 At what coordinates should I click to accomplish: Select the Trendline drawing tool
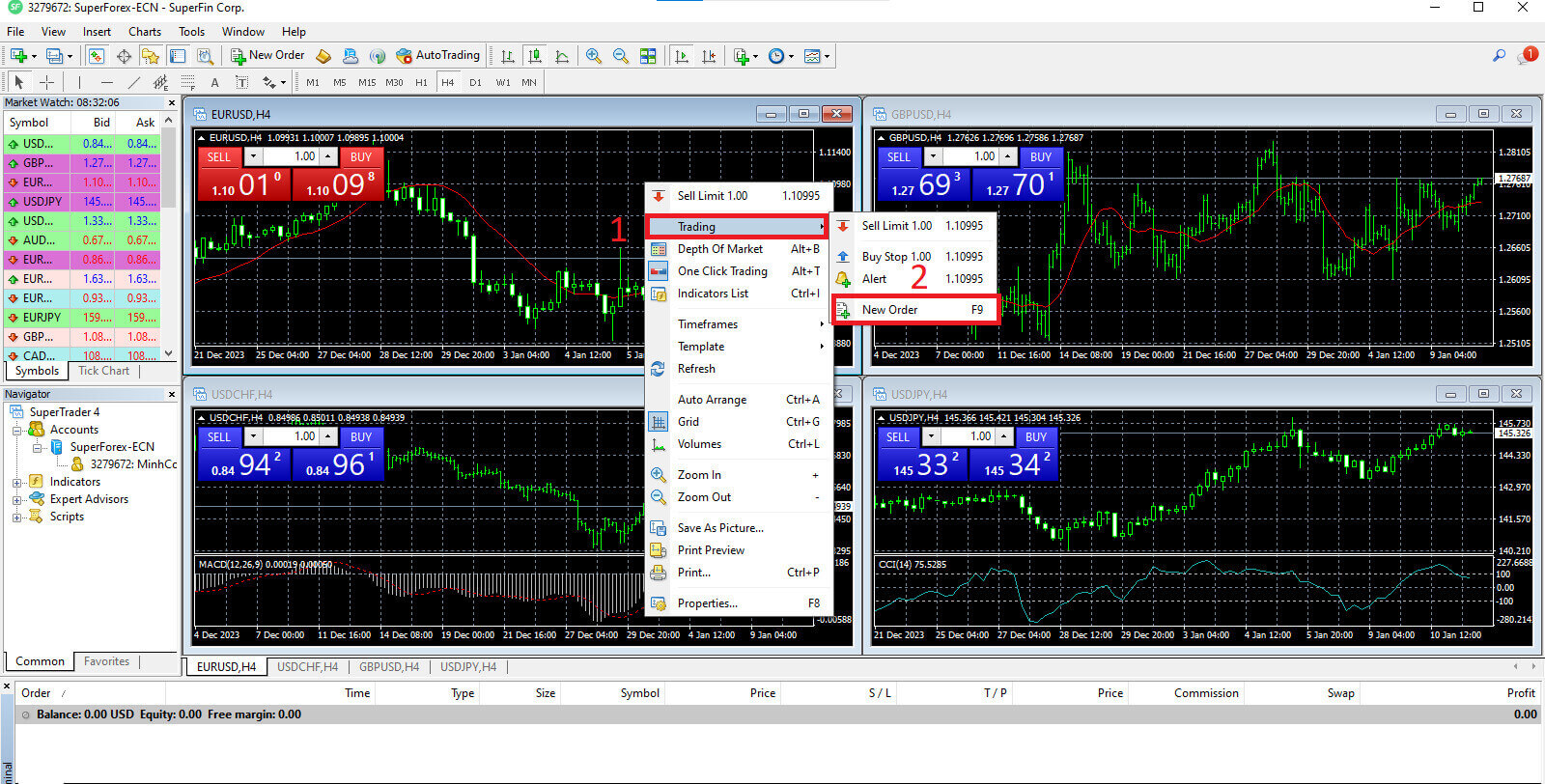pos(133,82)
